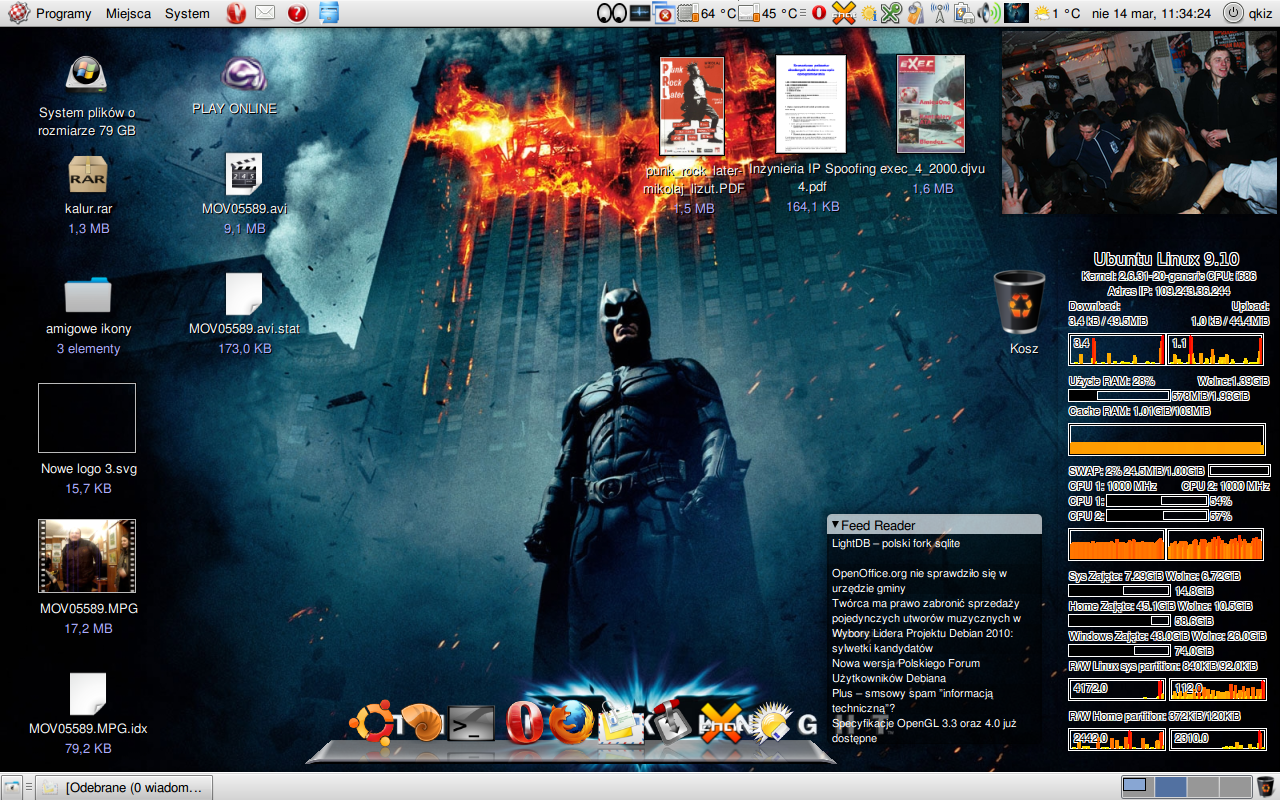1280x800 pixels.
Task: Click the red help launcher in top panel
Action: click(x=297, y=13)
